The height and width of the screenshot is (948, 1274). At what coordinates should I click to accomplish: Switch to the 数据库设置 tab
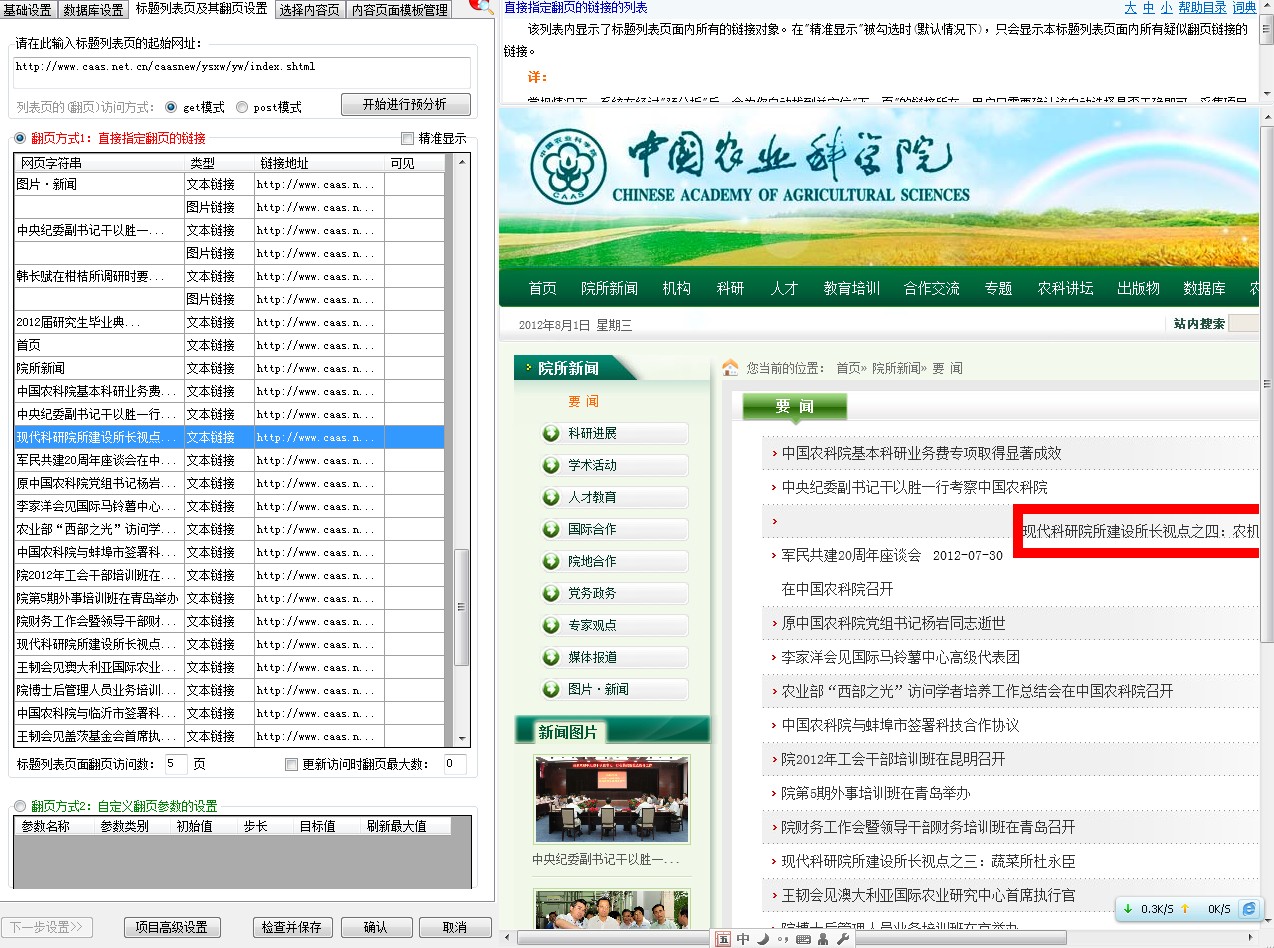pos(93,10)
